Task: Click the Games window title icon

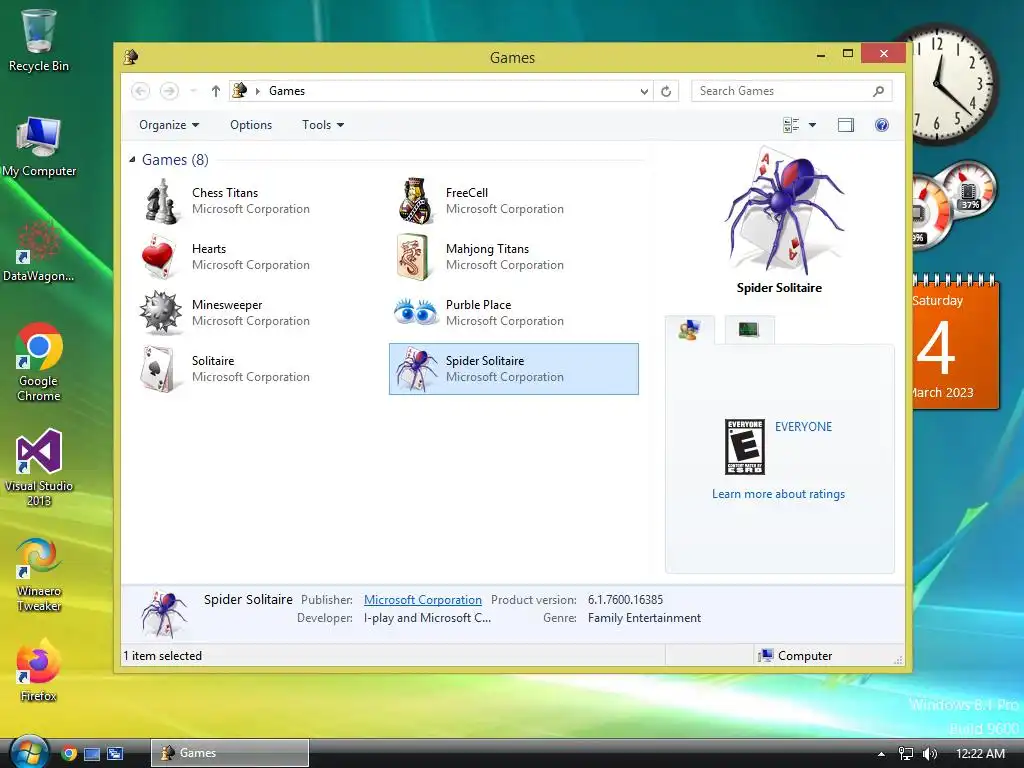Action: pos(131,57)
